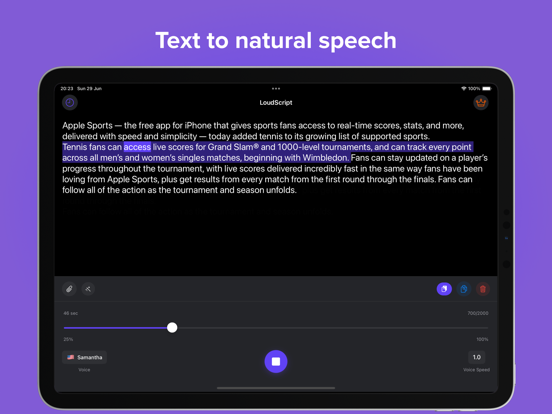Tap the three-dot multitasking indicator
This screenshot has width=552, height=414.
(x=276, y=88)
